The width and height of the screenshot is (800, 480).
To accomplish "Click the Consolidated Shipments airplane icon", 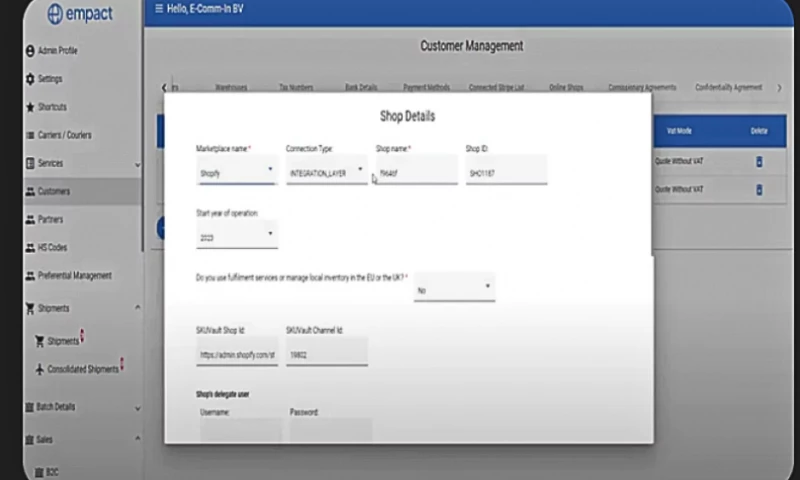I will pos(39,369).
